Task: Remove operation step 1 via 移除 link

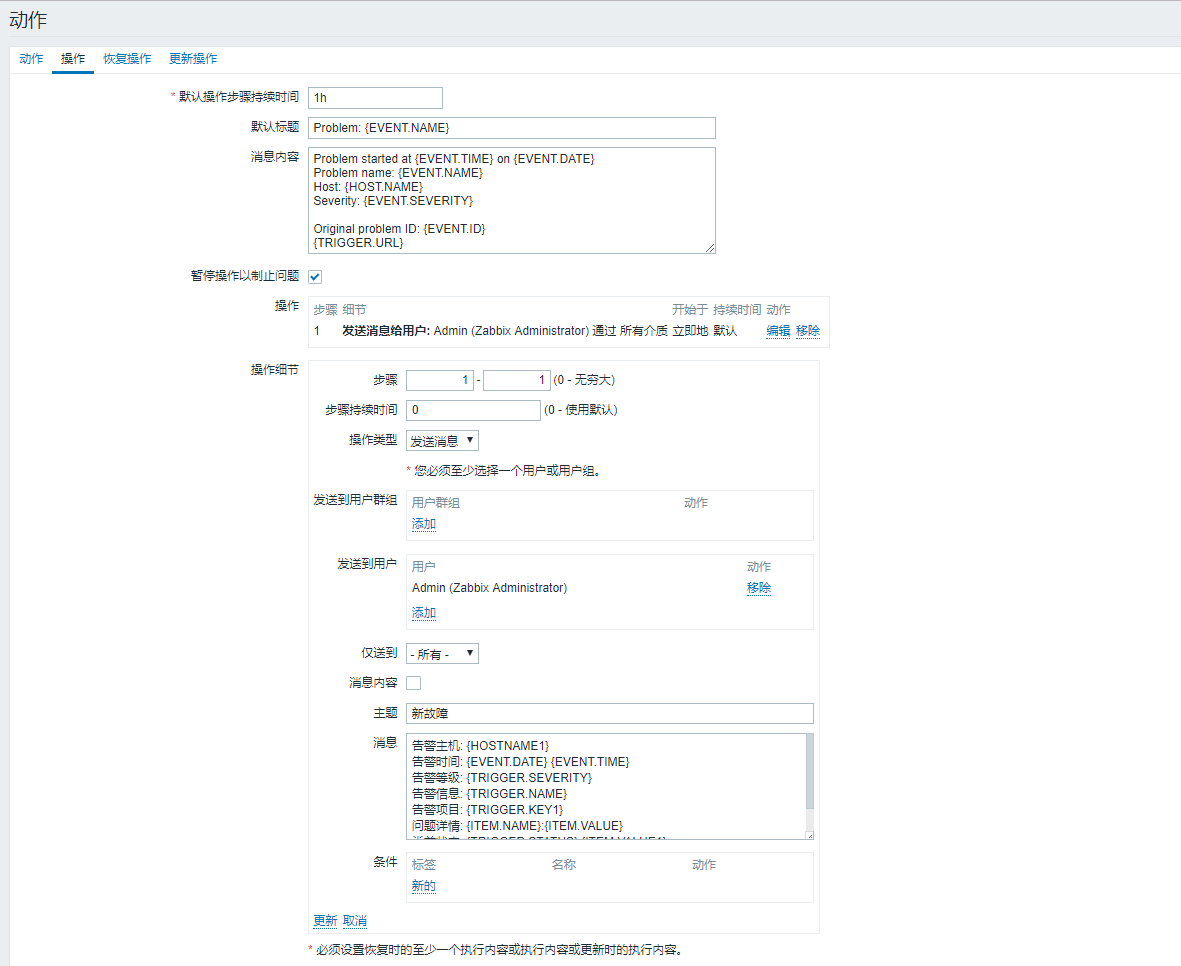Action: pyautogui.click(x=808, y=331)
